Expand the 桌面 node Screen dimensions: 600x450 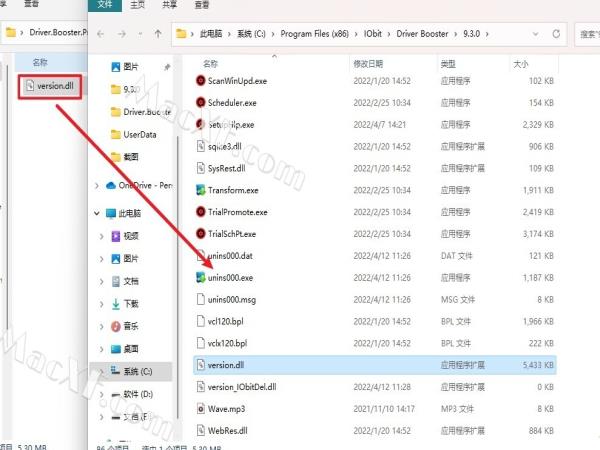101,349
